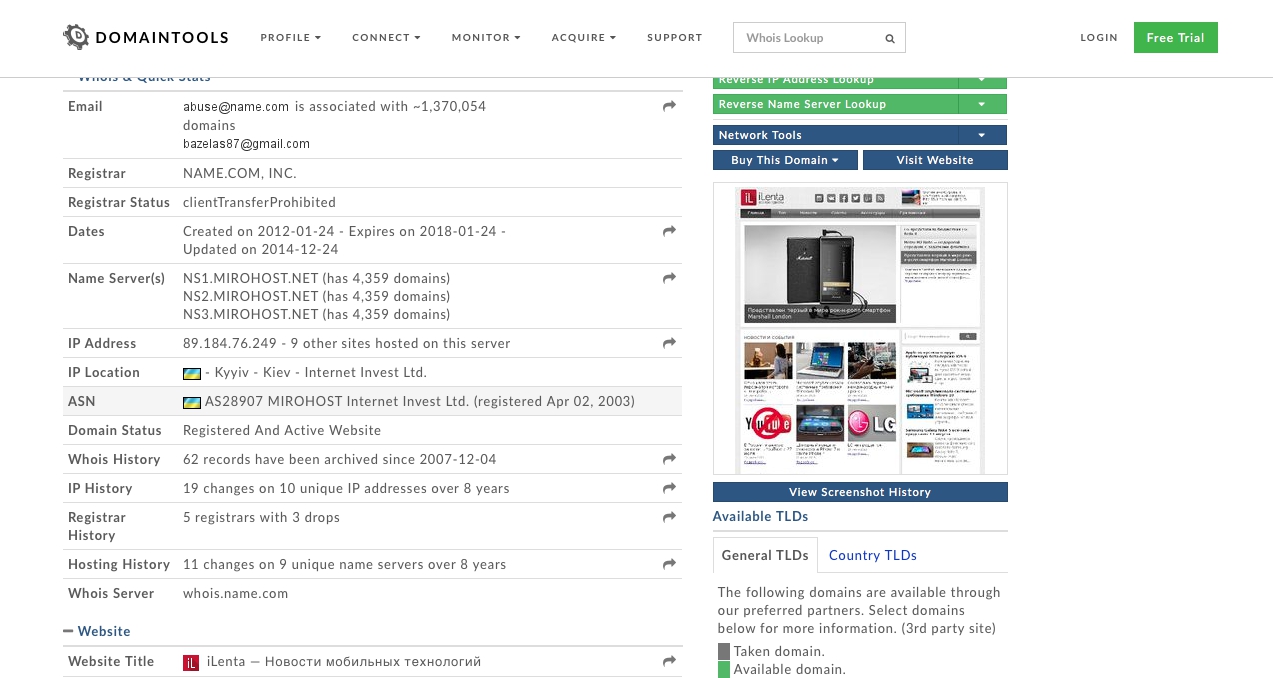The image size is (1273, 678).
Task: Click the share arrow in the Email row
Action: tap(669, 106)
